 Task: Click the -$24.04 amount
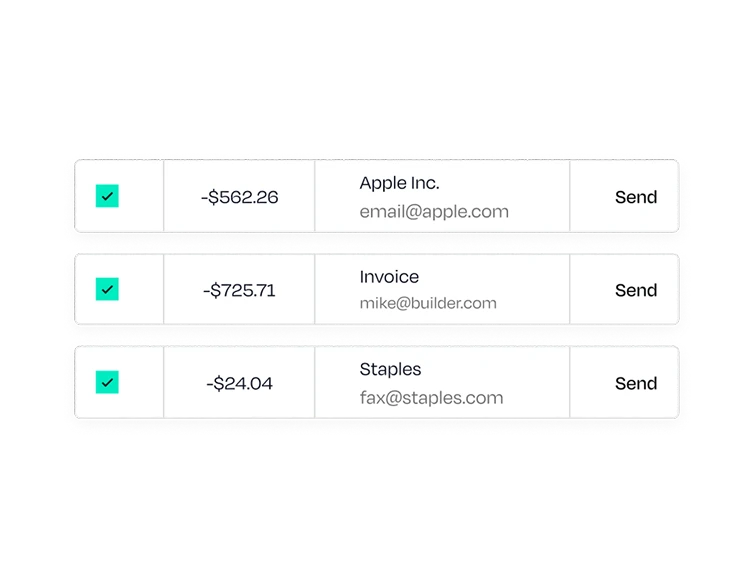click(239, 383)
